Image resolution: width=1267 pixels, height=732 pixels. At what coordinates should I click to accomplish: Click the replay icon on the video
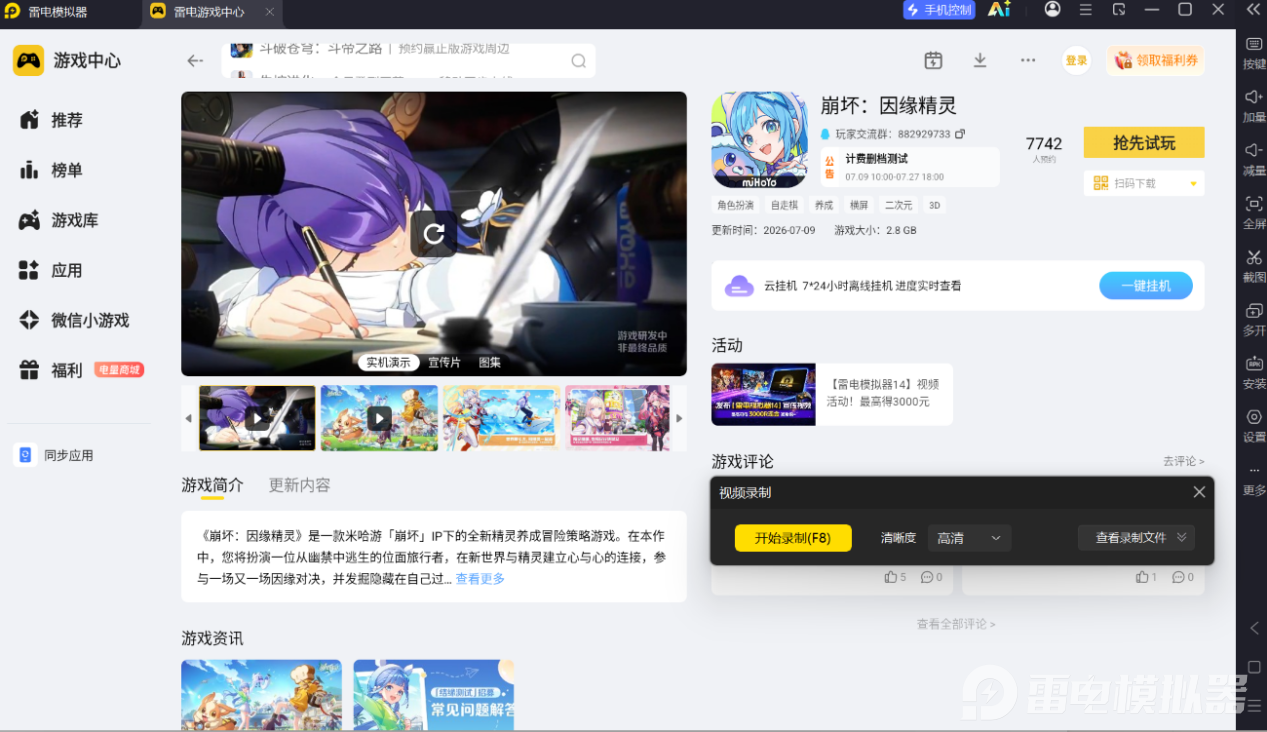[x=434, y=234]
